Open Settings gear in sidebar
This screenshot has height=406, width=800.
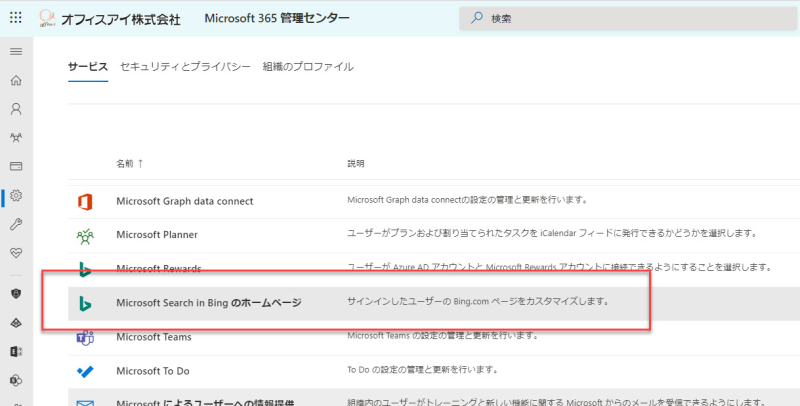[16, 195]
